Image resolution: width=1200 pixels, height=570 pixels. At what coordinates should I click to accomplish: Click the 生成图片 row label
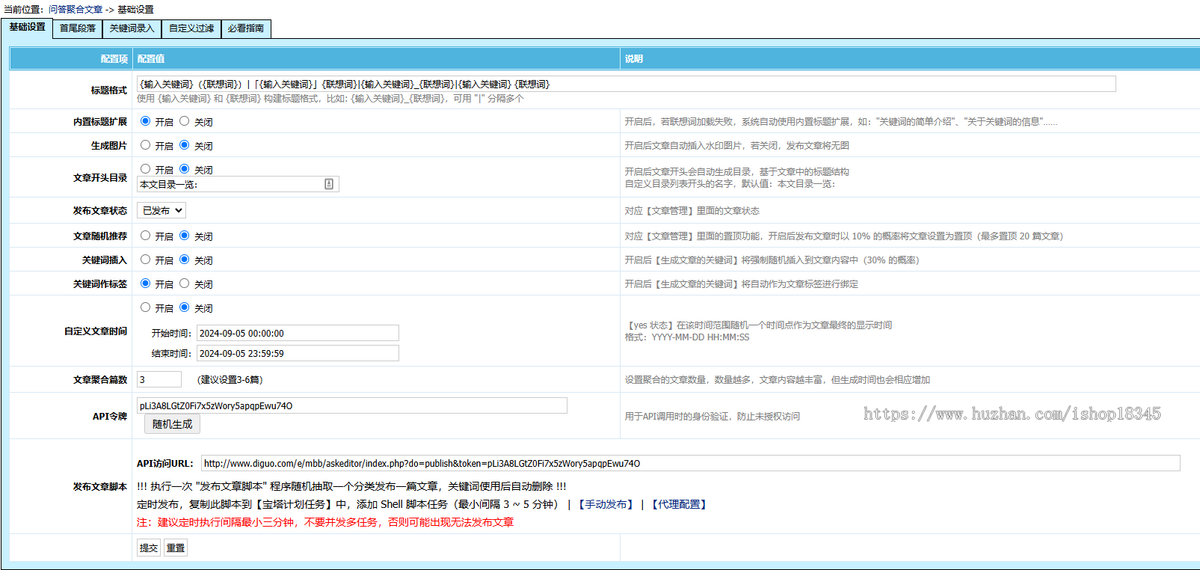[x=109, y=145]
